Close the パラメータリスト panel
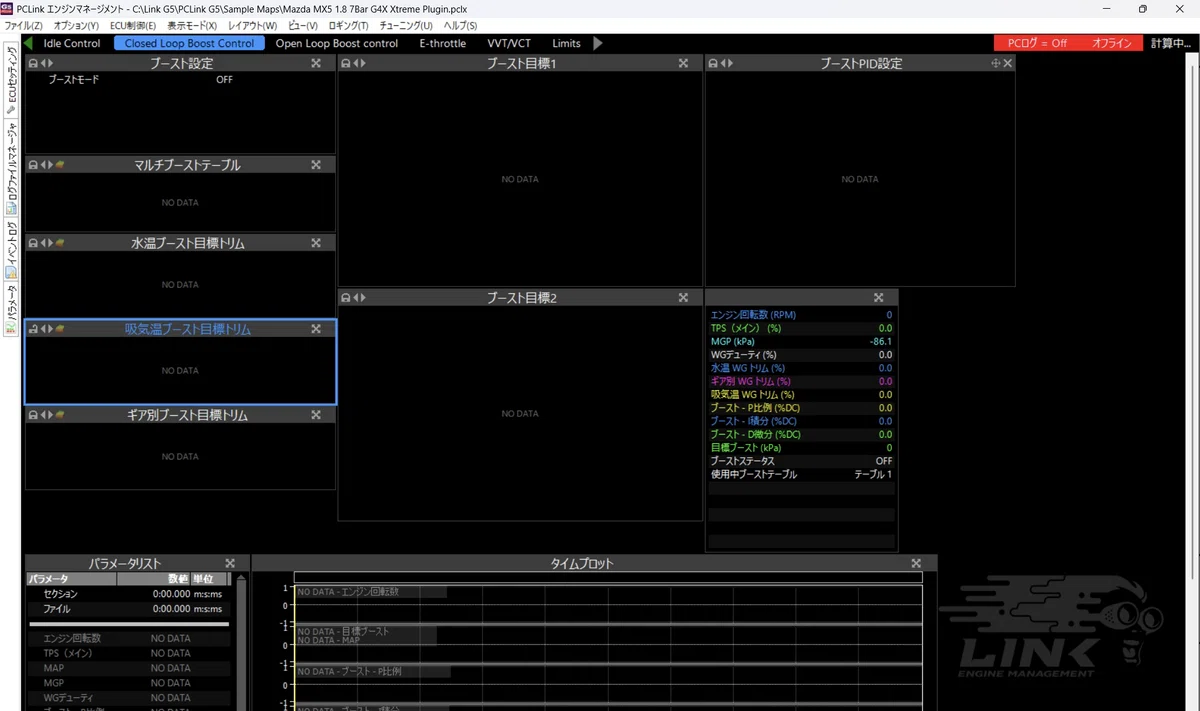The image size is (1200, 711). pos(230,564)
